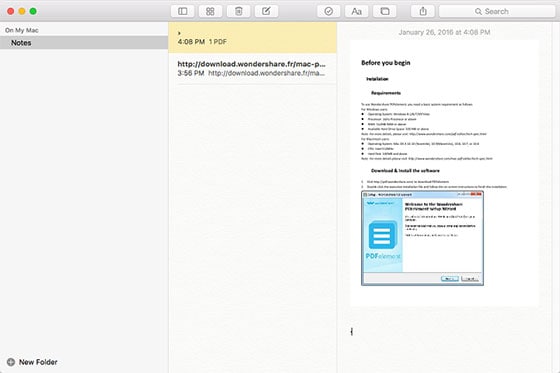The image size is (560, 373).
Task: Open the download.wondershare.fr note
Action: point(252,68)
